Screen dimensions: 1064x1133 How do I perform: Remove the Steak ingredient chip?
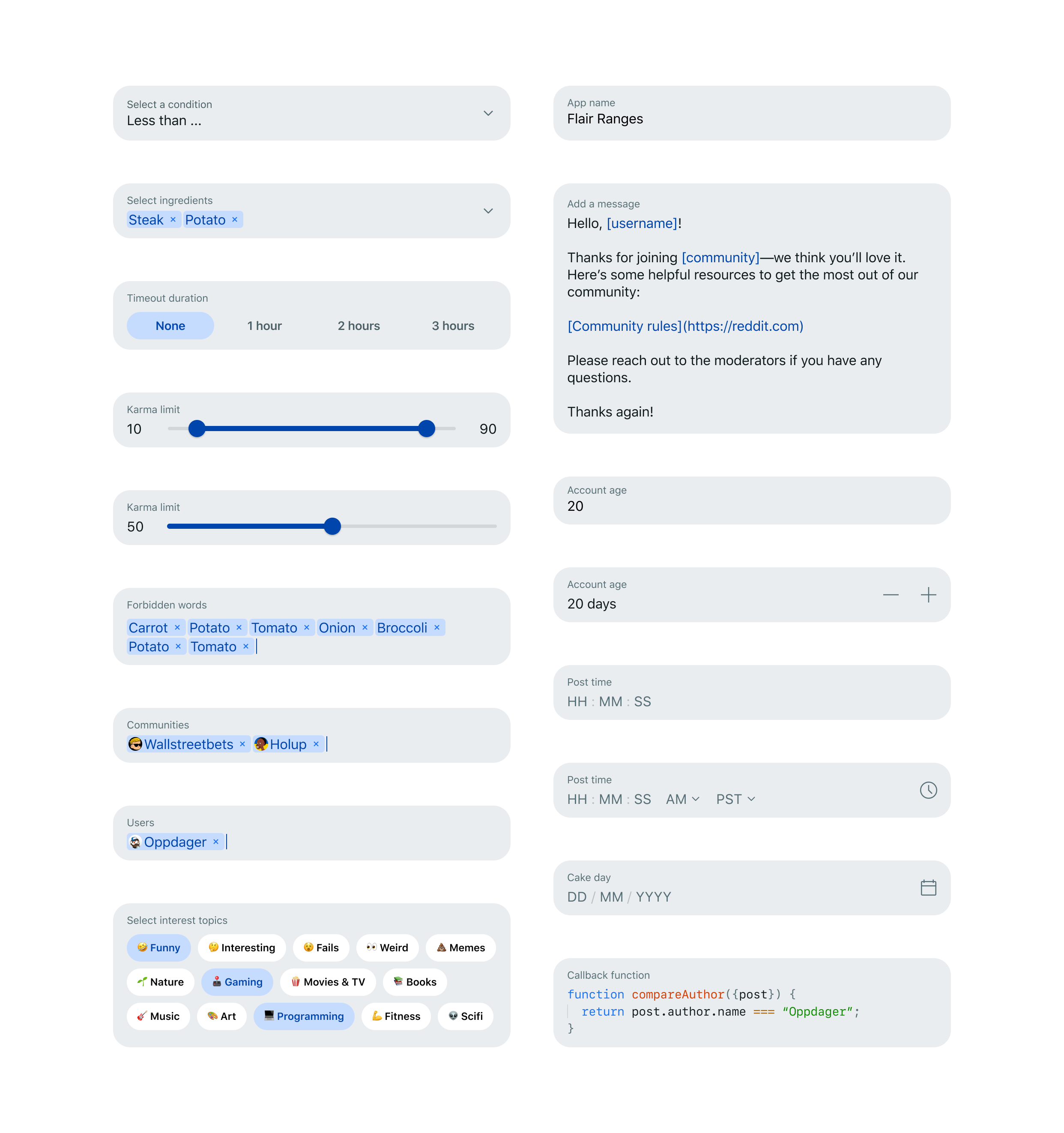point(173,219)
